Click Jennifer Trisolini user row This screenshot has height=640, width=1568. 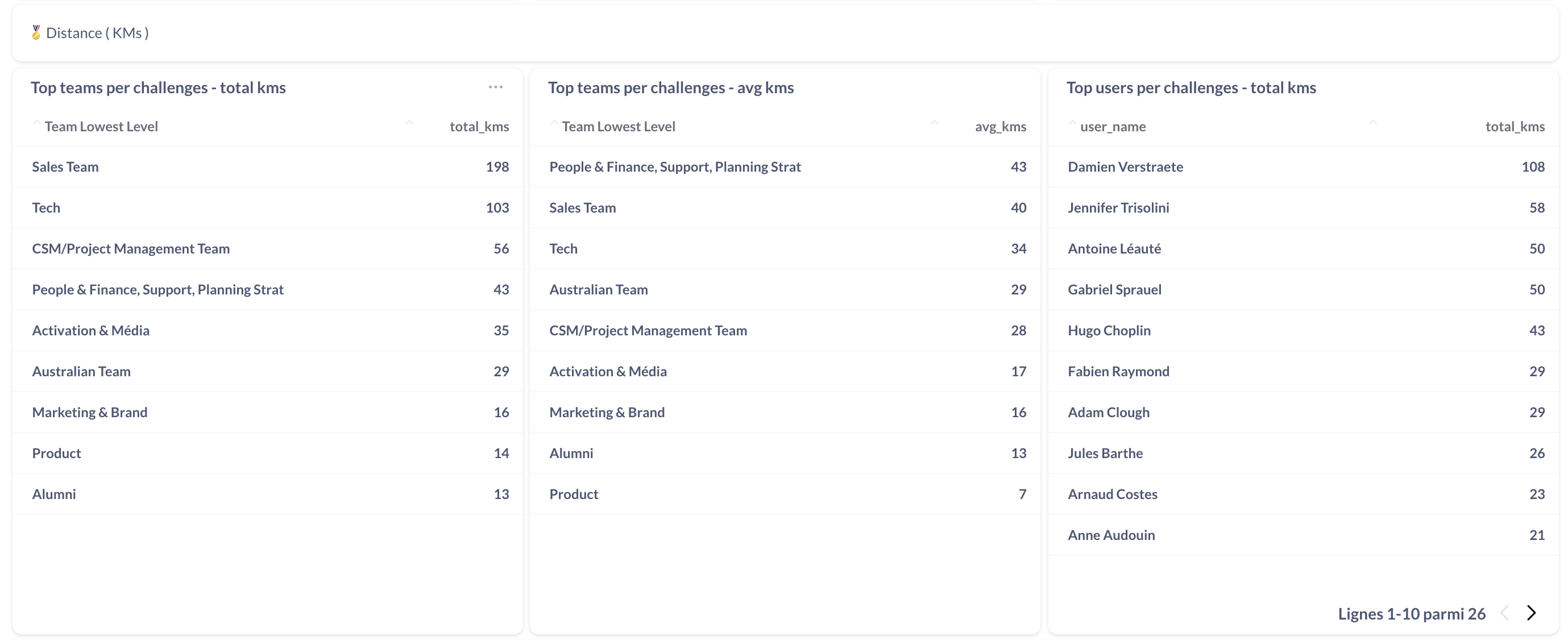point(1118,207)
